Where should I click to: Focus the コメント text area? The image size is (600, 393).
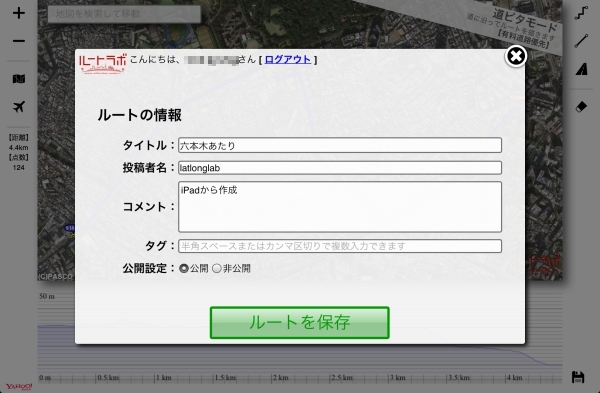(340, 207)
